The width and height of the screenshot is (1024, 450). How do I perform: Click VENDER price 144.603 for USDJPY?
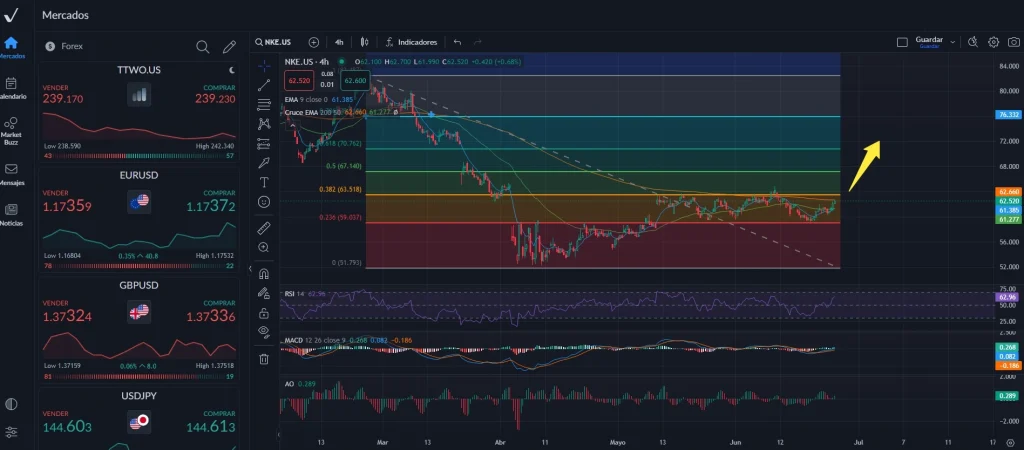67,427
